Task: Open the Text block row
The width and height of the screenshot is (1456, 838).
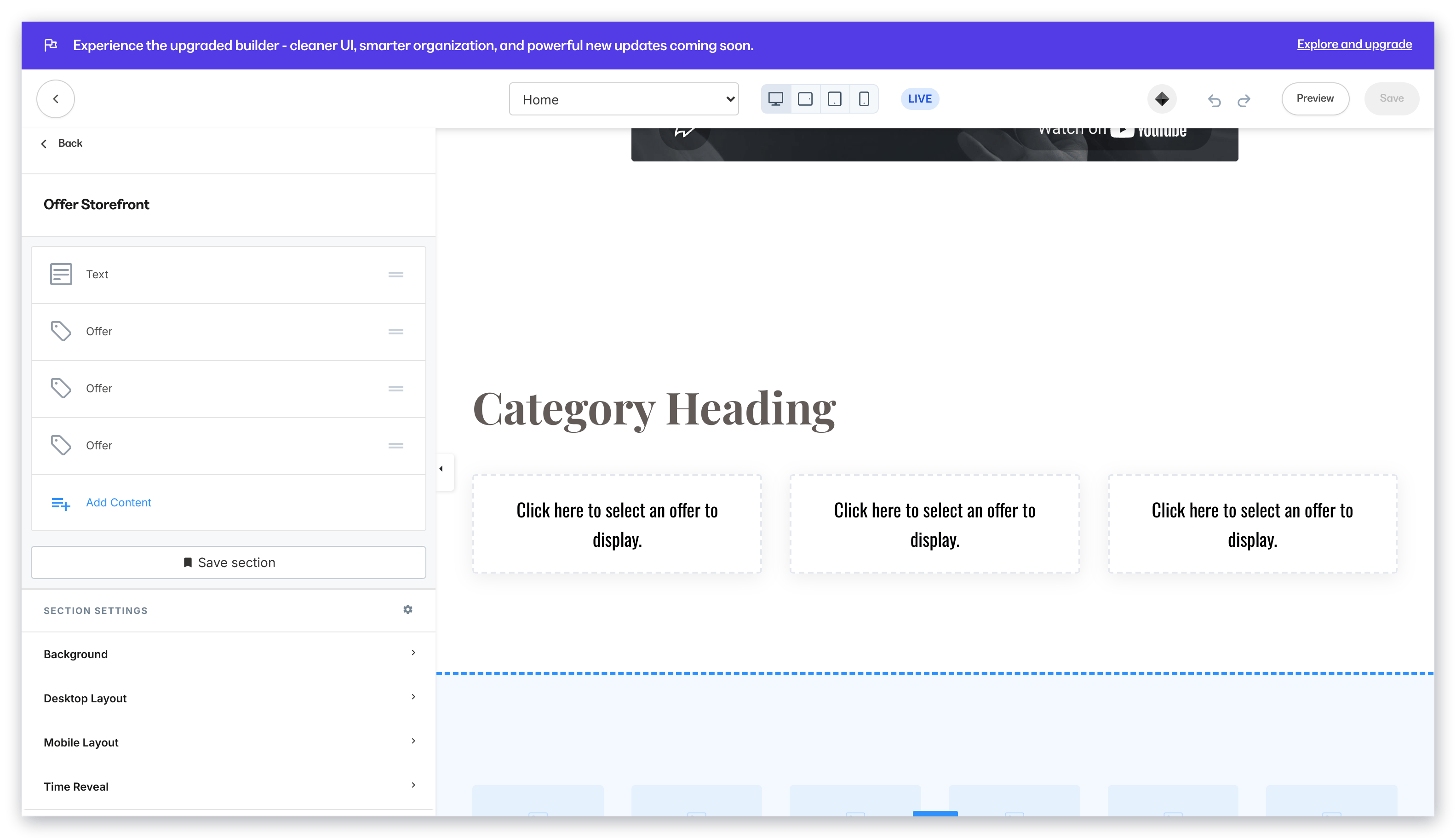Action: pos(229,275)
